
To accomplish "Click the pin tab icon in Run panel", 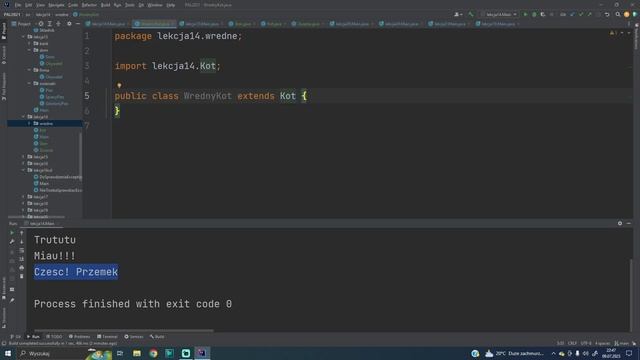I will (x=12, y=300).
